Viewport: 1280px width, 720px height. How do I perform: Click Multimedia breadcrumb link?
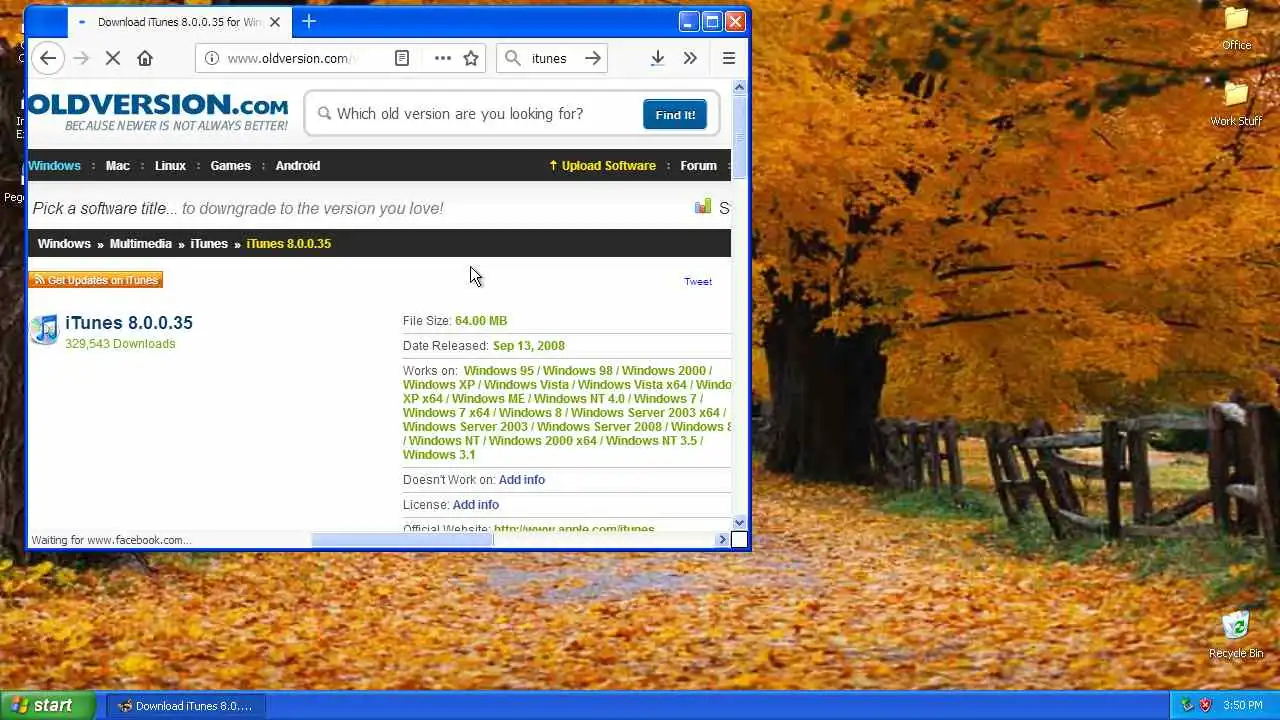tap(141, 244)
